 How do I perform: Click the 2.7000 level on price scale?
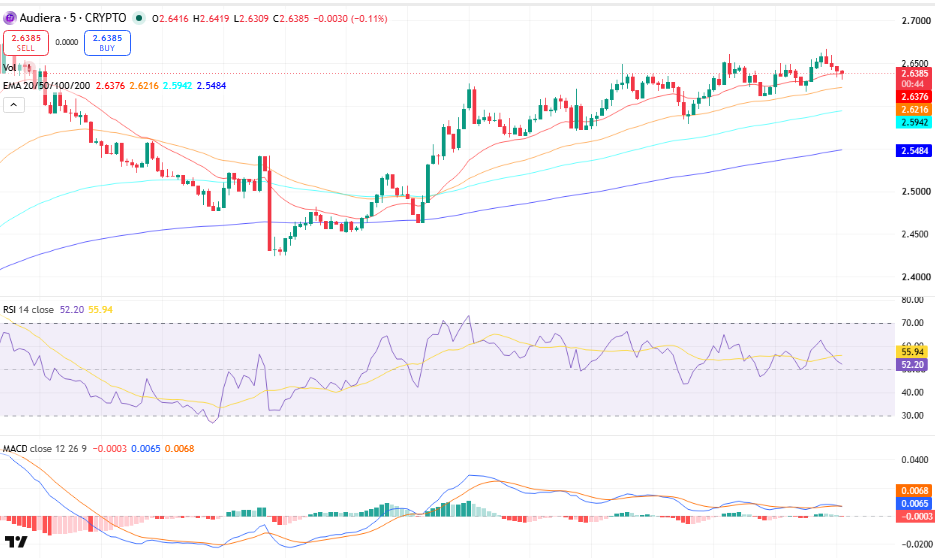tap(915, 21)
